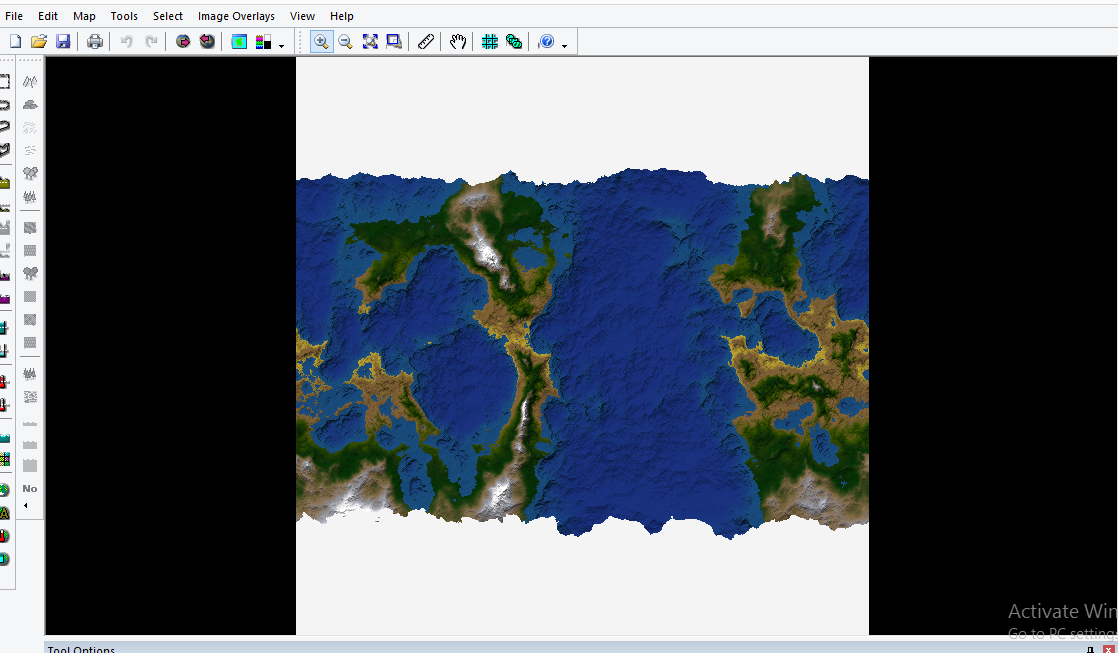Expand the help button dropdown arrow

click(x=565, y=46)
